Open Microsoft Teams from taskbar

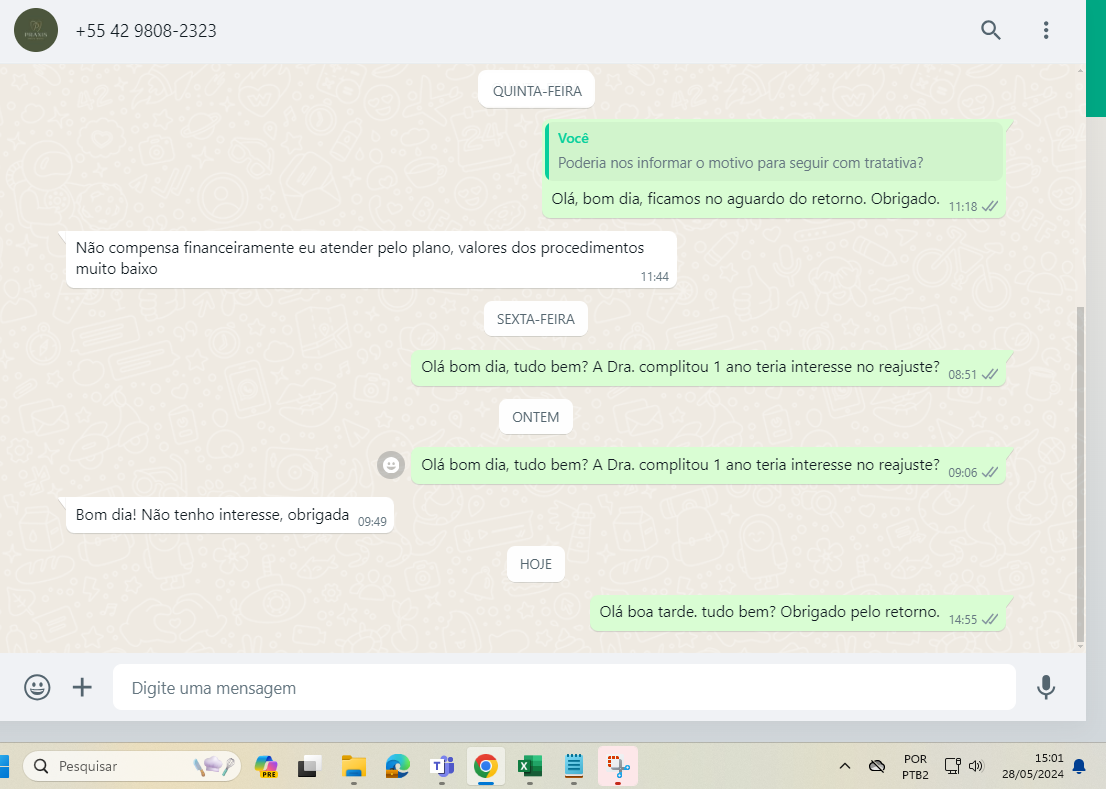click(442, 766)
